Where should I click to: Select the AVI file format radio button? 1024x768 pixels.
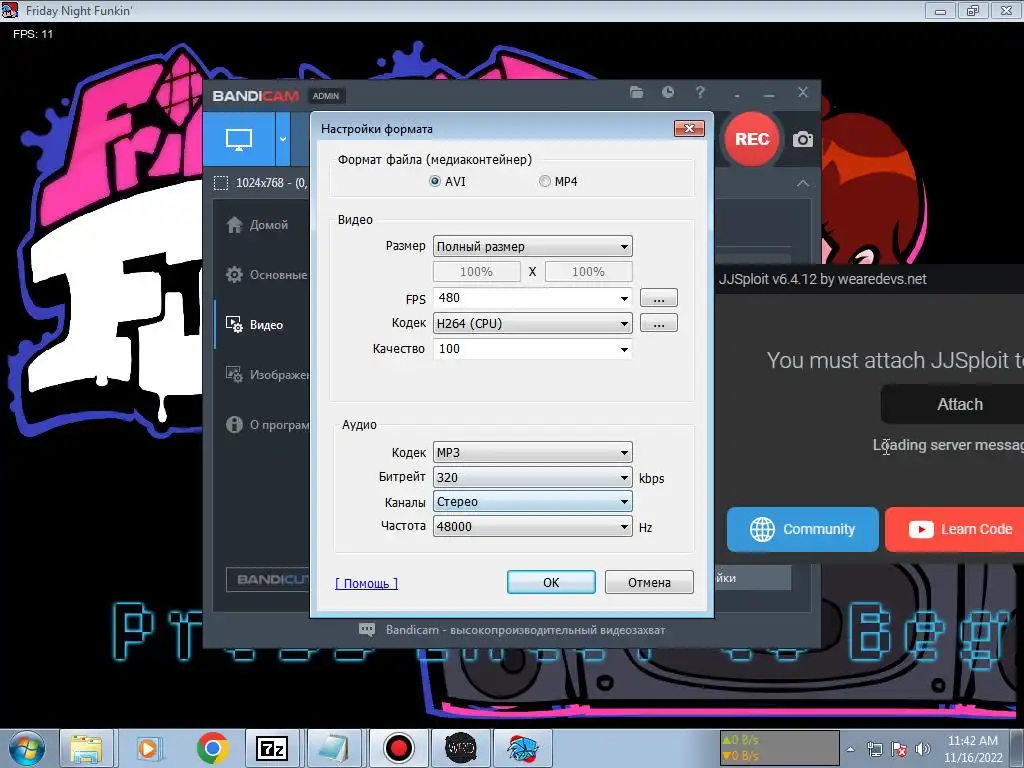click(435, 182)
